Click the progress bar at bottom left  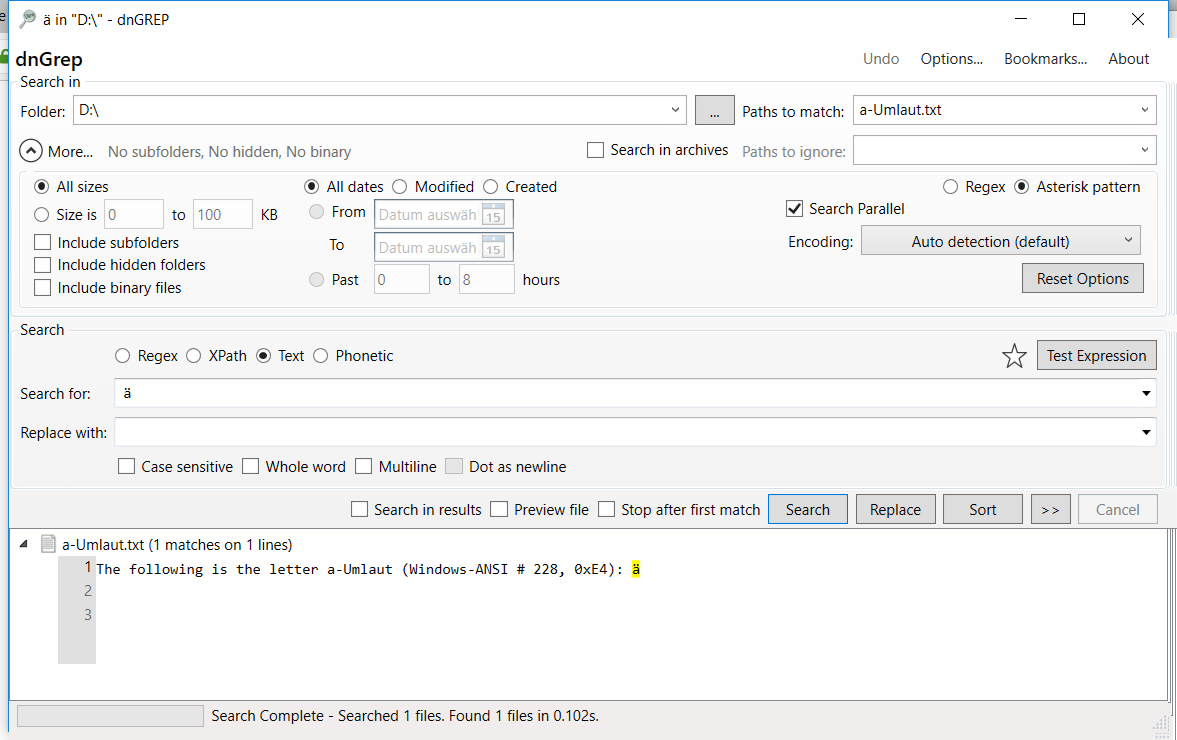pyautogui.click(x=109, y=715)
